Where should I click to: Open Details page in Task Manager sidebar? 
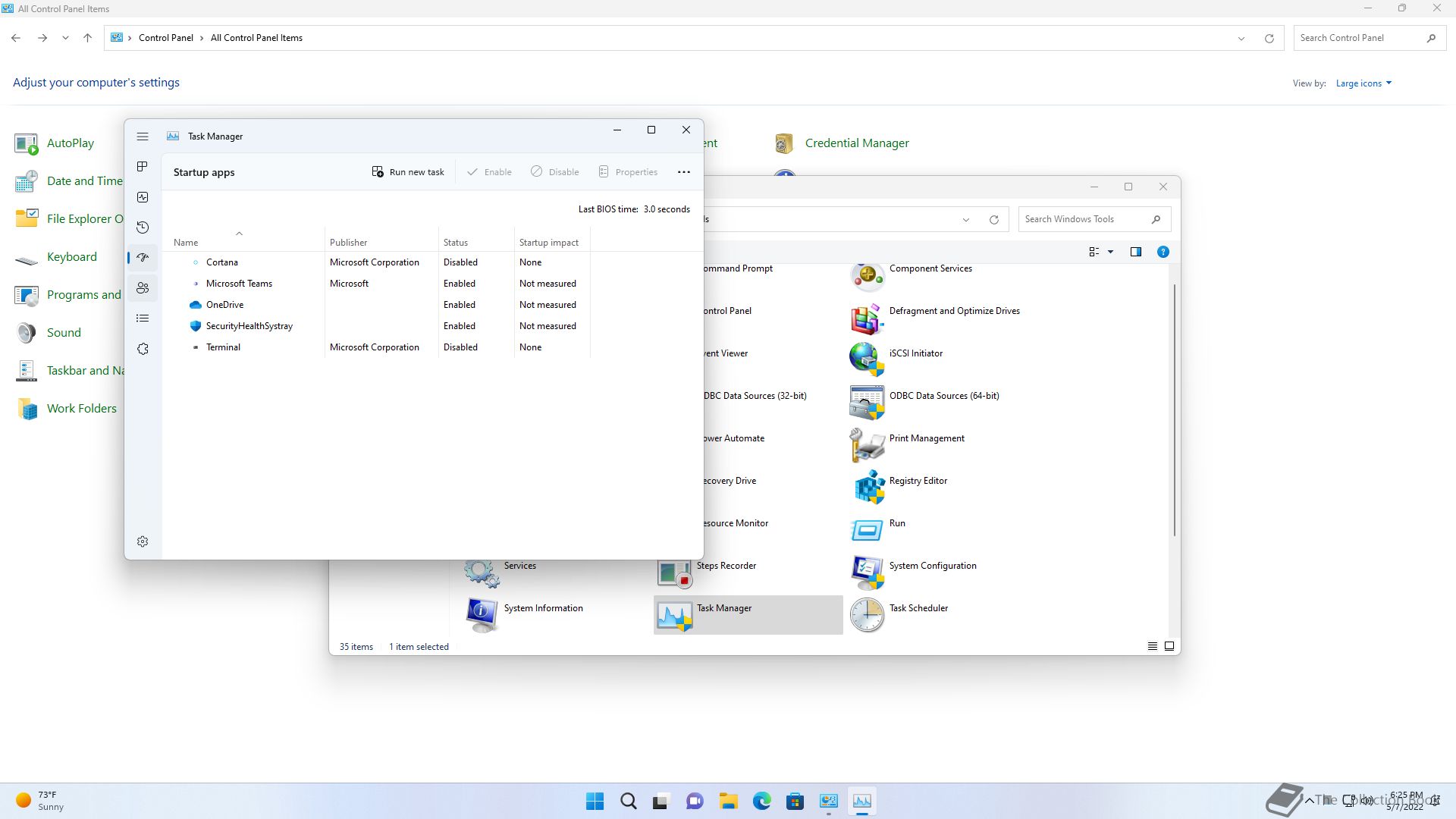pos(143,318)
